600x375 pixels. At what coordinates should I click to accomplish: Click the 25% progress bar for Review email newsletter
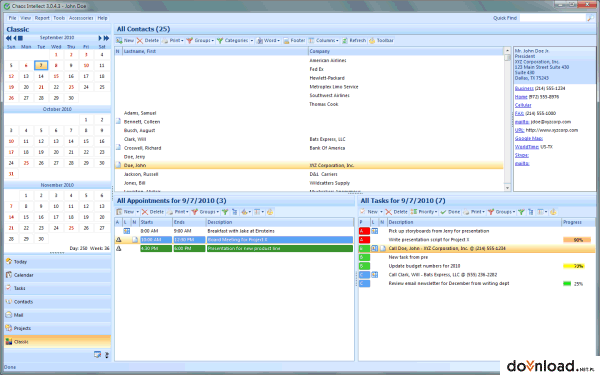(x=567, y=284)
